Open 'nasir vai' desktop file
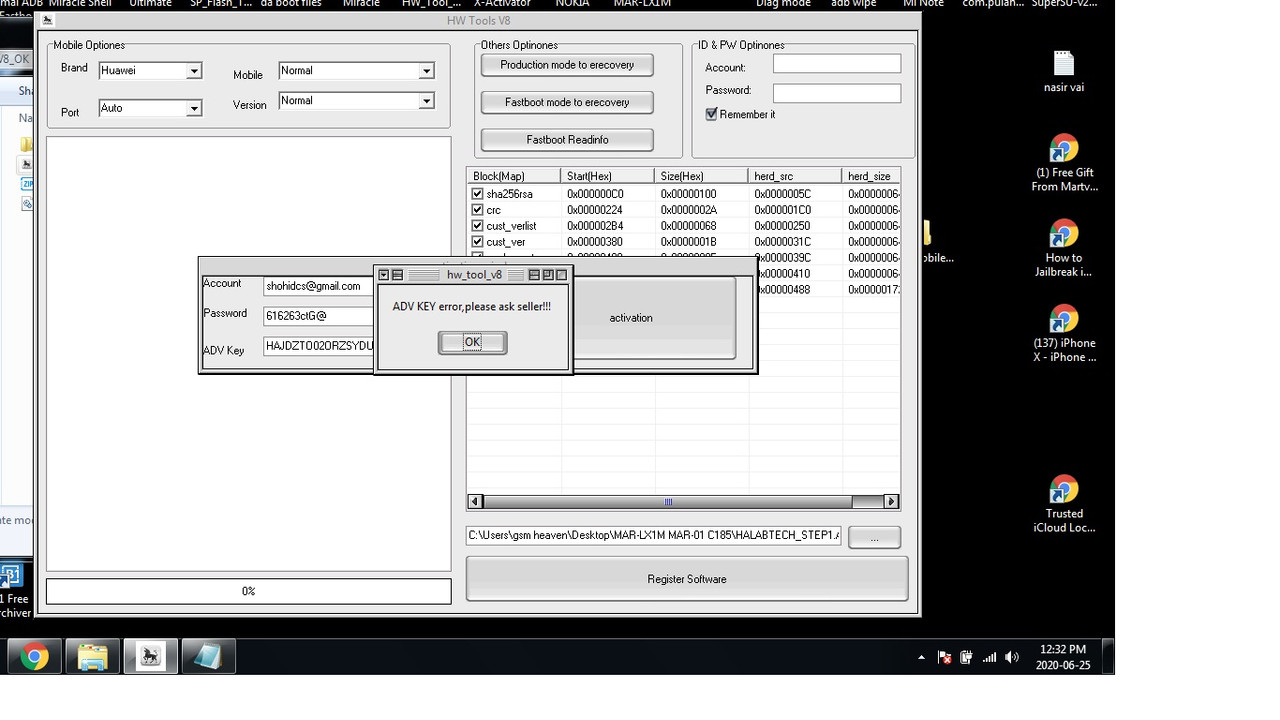Screen dimensions: 1280x720 (x=1064, y=72)
